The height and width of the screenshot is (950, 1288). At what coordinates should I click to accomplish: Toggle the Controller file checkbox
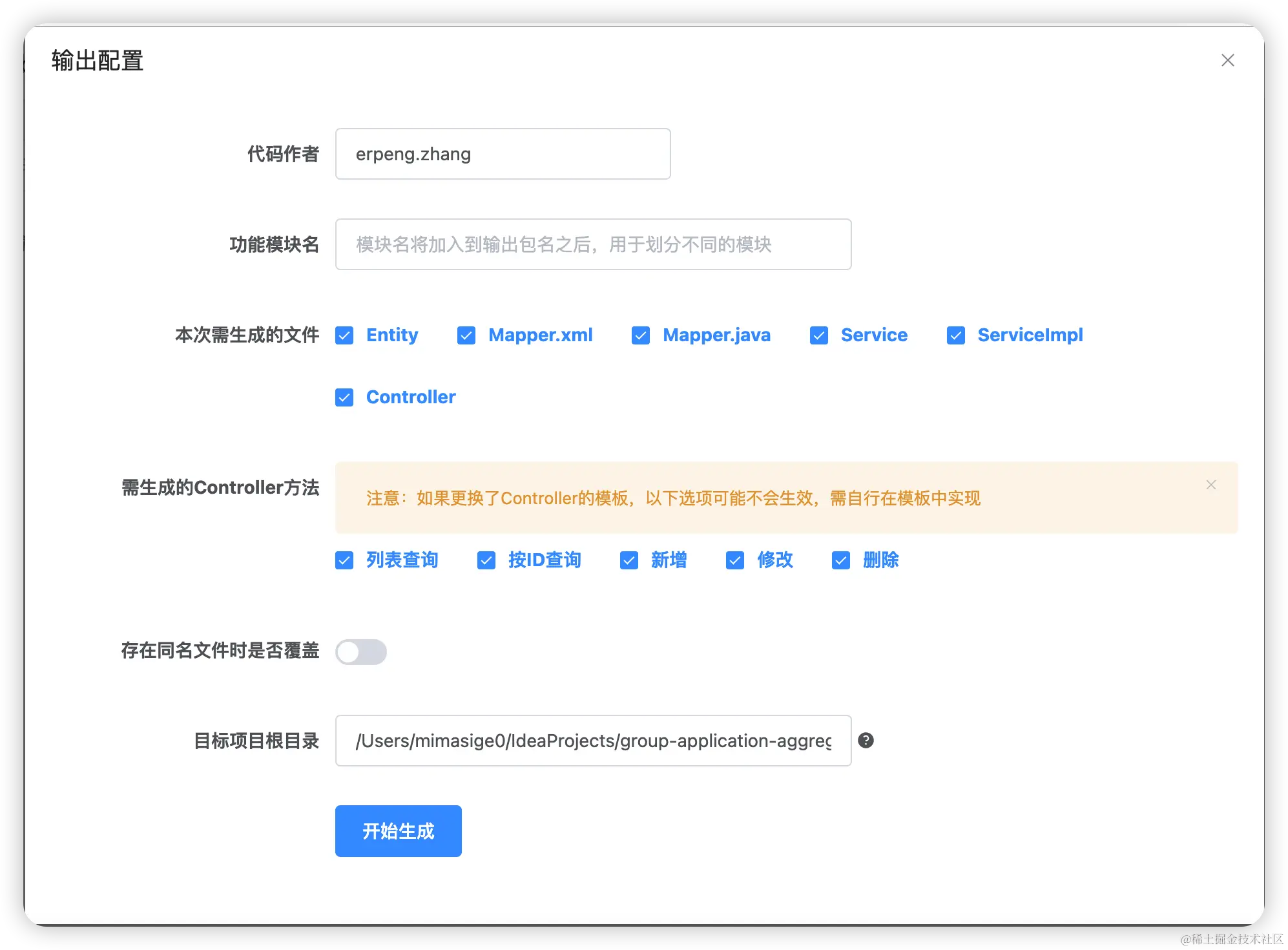344,397
